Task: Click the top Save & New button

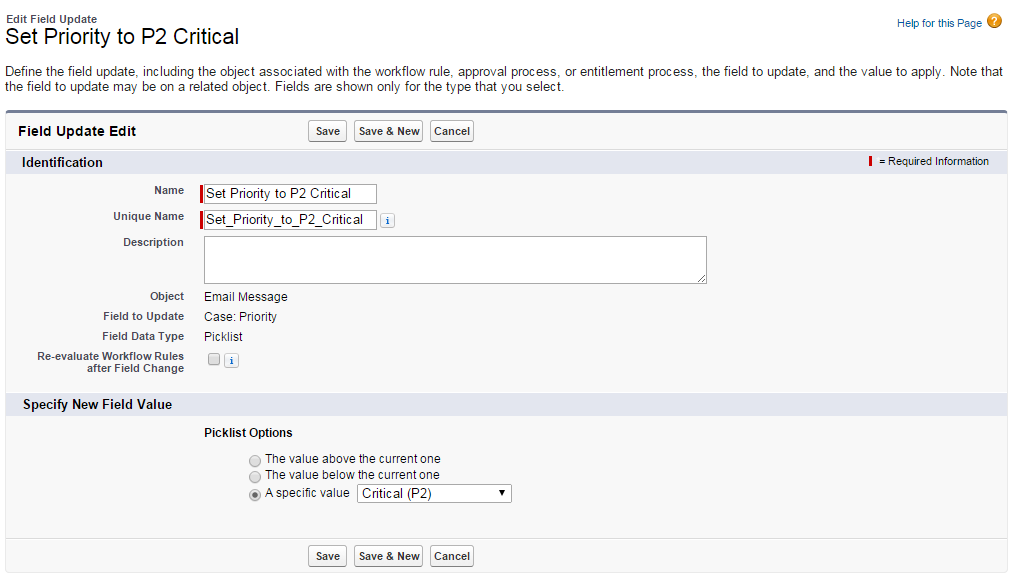Action: 389,131
